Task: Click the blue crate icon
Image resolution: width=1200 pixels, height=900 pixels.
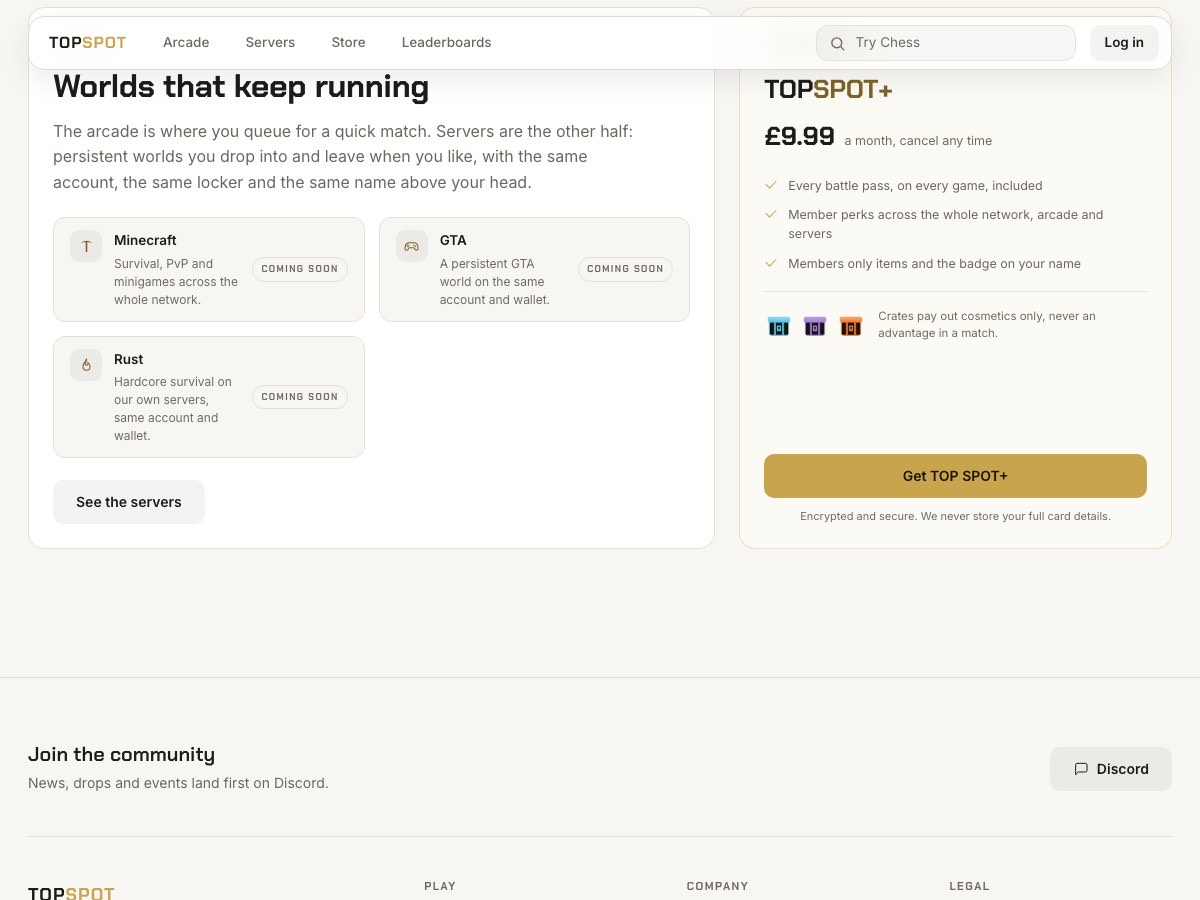Action: pos(779,325)
